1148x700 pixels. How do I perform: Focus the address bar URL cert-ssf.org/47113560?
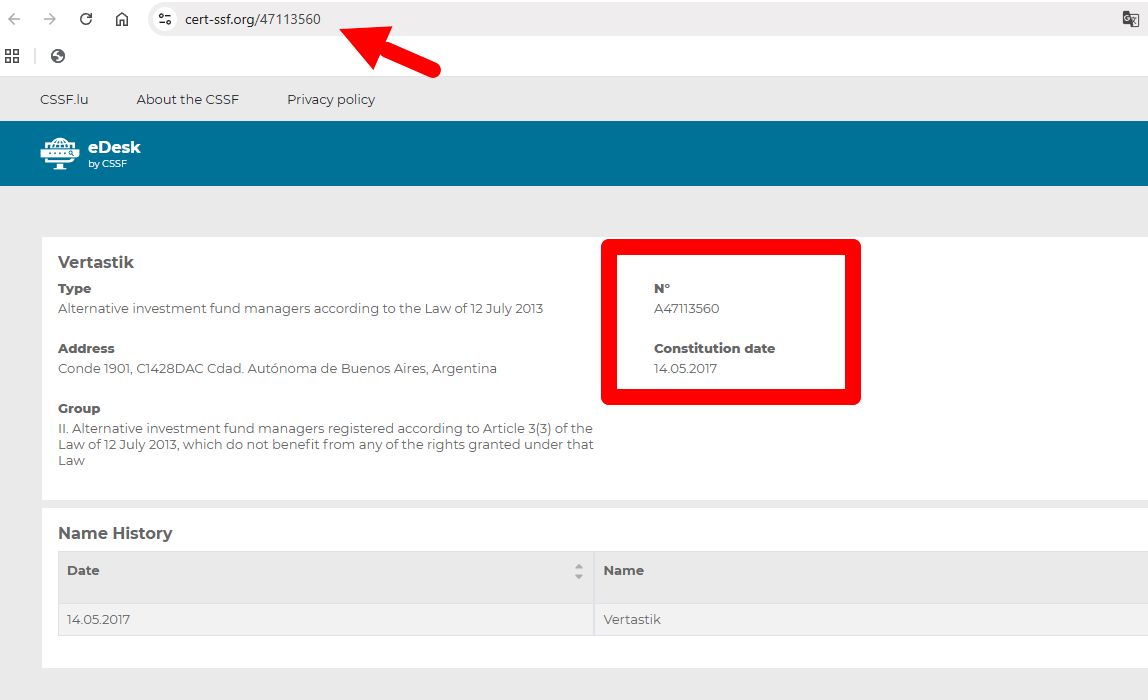click(253, 19)
